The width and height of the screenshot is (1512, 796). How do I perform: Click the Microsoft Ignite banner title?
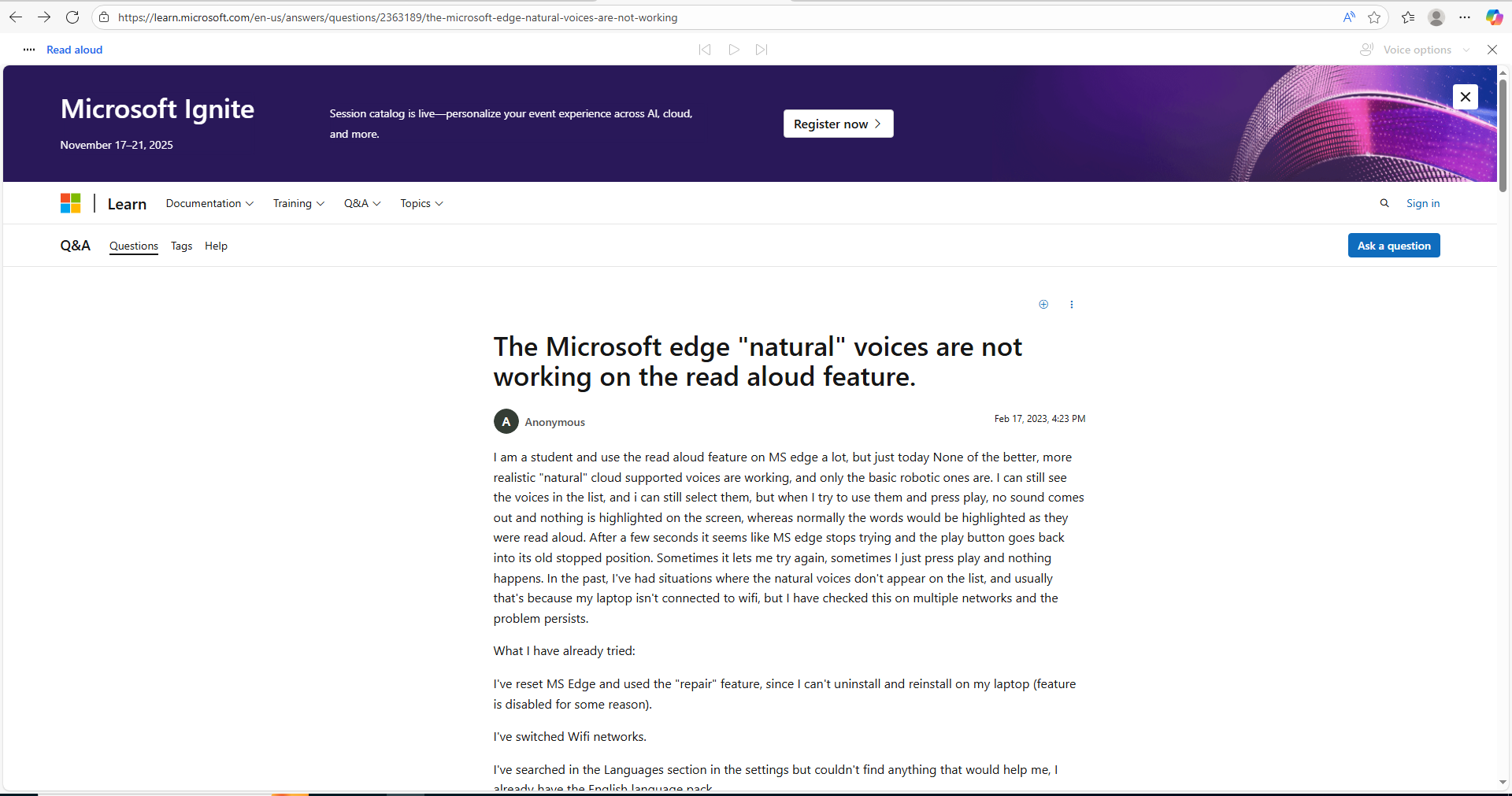pos(157,109)
